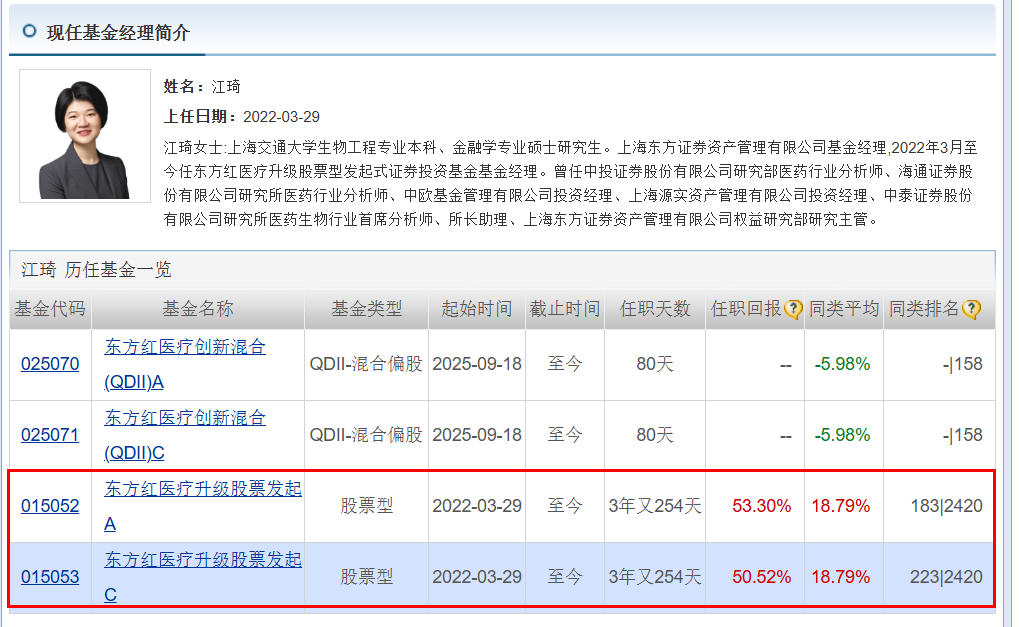This screenshot has height=627, width=1019.
Task: Select 80天 tenure in 025071 row
Action: click(x=654, y=435)
